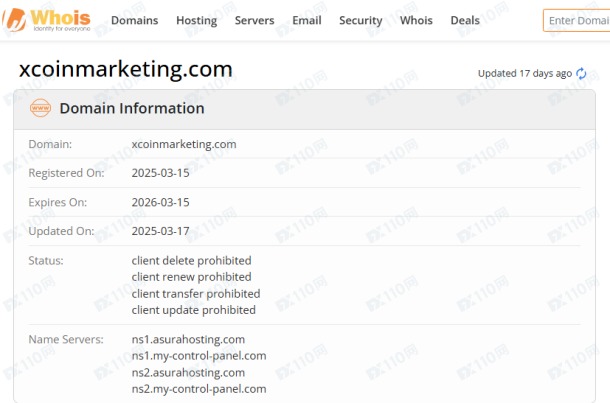610x403 pixels.
Task: Click the www globe icon
Action: click(40, 108)
